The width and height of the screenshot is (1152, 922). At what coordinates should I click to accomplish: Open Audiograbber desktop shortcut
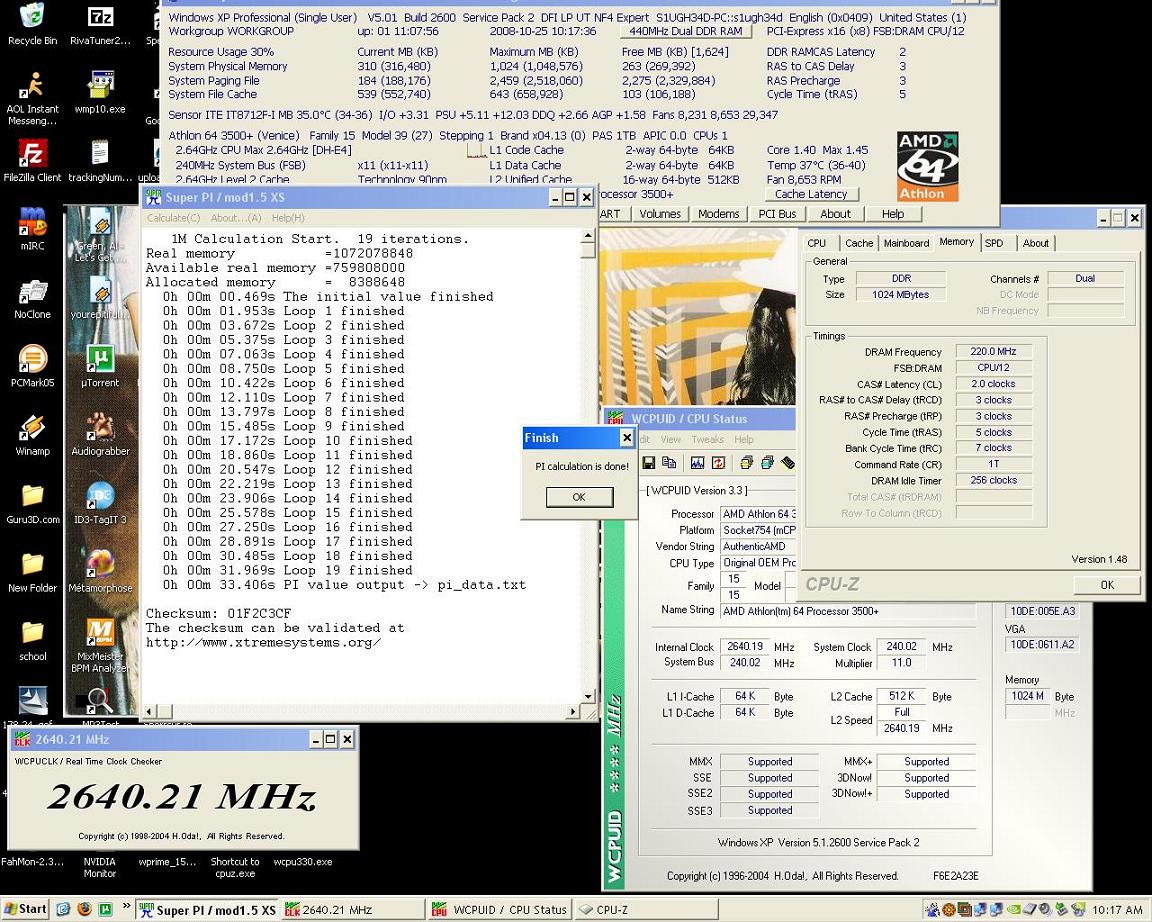pyautogui.click(x=100, y=433)
